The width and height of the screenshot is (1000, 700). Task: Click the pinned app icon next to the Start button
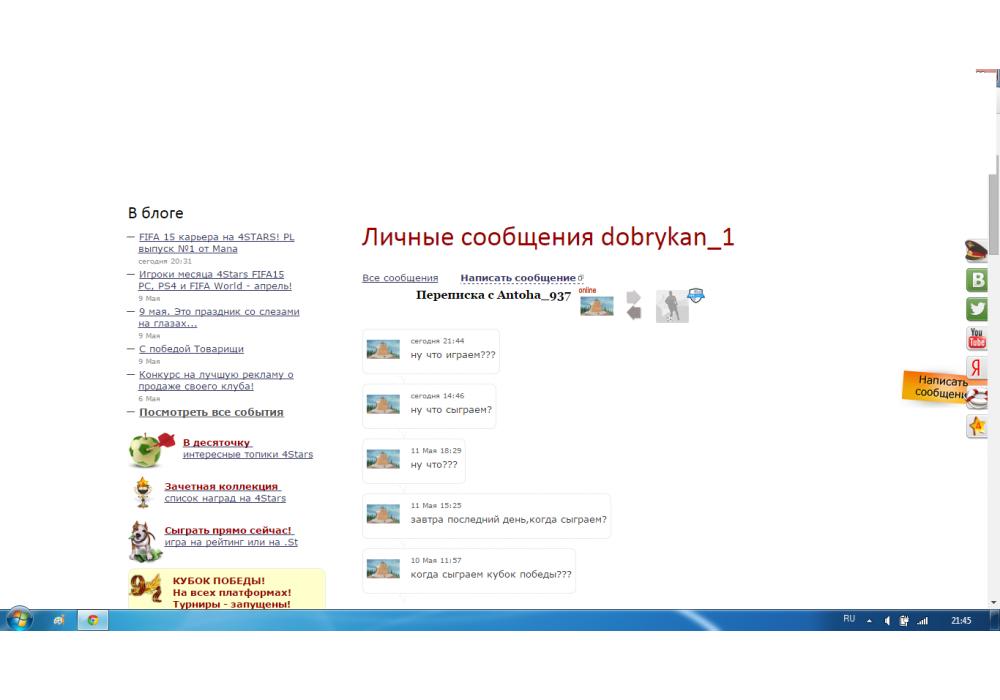(59, 620)
